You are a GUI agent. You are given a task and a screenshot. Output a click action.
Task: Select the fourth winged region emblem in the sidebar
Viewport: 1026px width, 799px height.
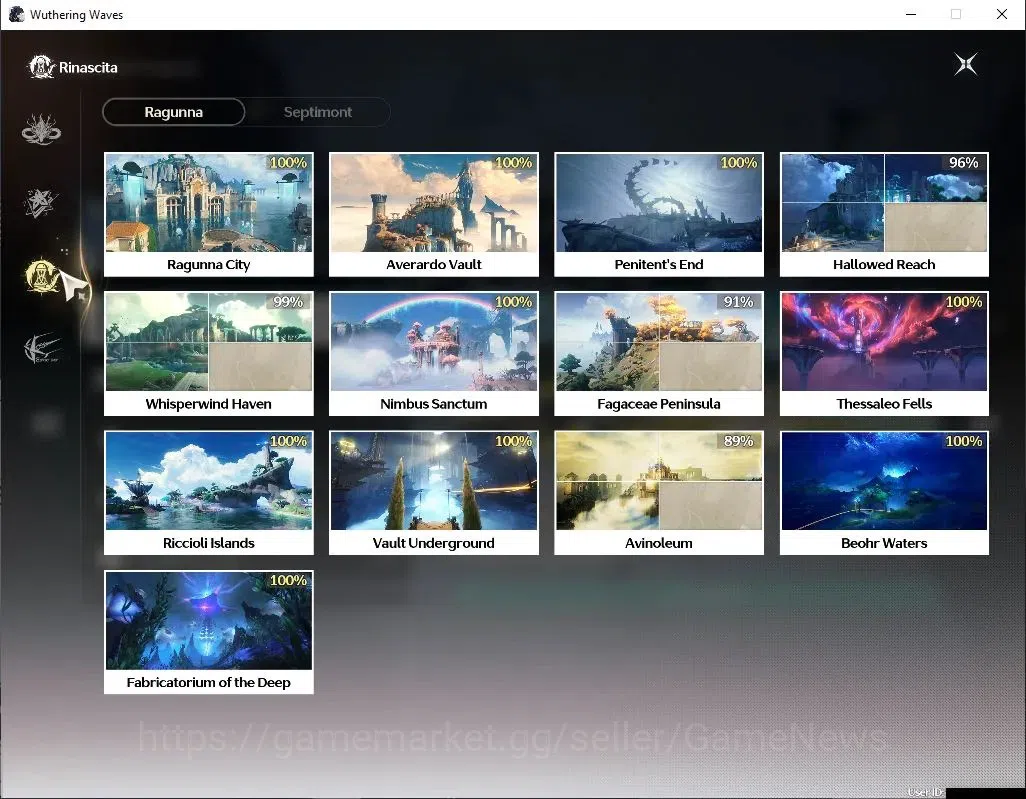coord(43,348)
